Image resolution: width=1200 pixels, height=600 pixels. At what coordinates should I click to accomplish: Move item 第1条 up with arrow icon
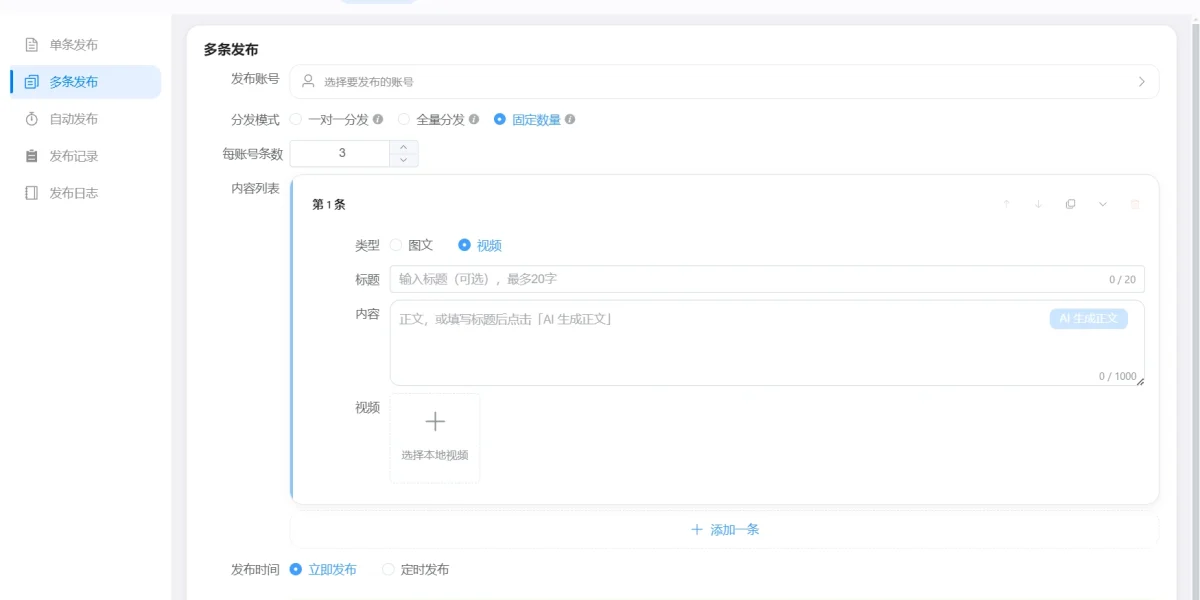click(x=1007, y=204)
